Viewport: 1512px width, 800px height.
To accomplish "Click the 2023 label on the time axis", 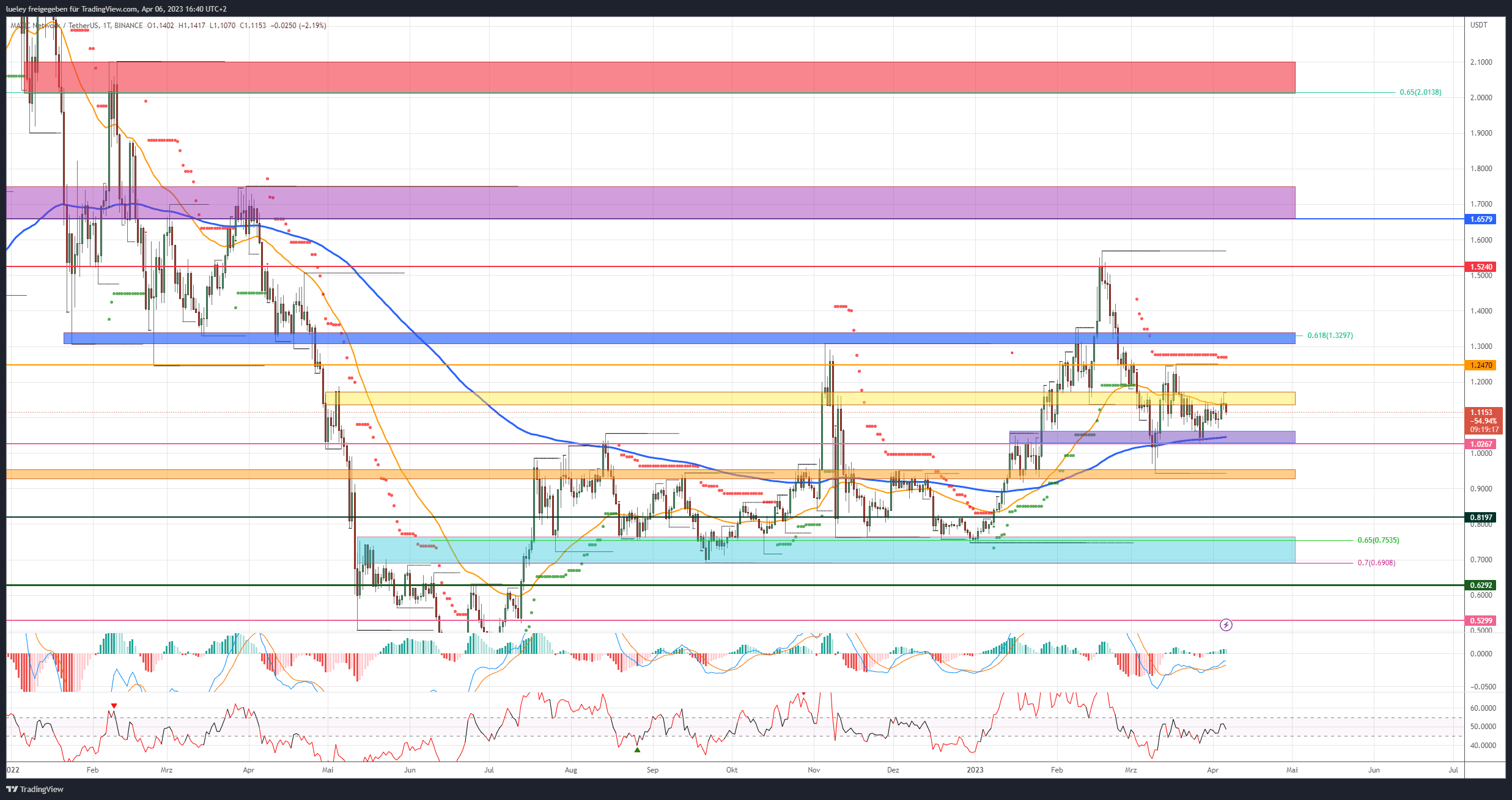I will coord(975,770).
